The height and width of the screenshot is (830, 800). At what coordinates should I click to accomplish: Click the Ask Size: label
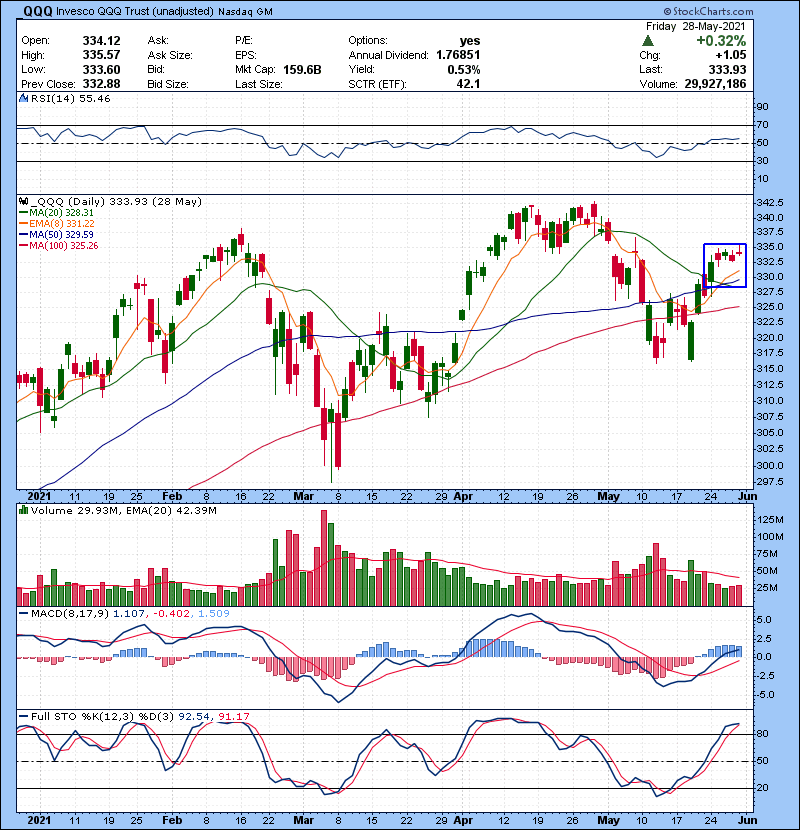(x=170, y=55)
